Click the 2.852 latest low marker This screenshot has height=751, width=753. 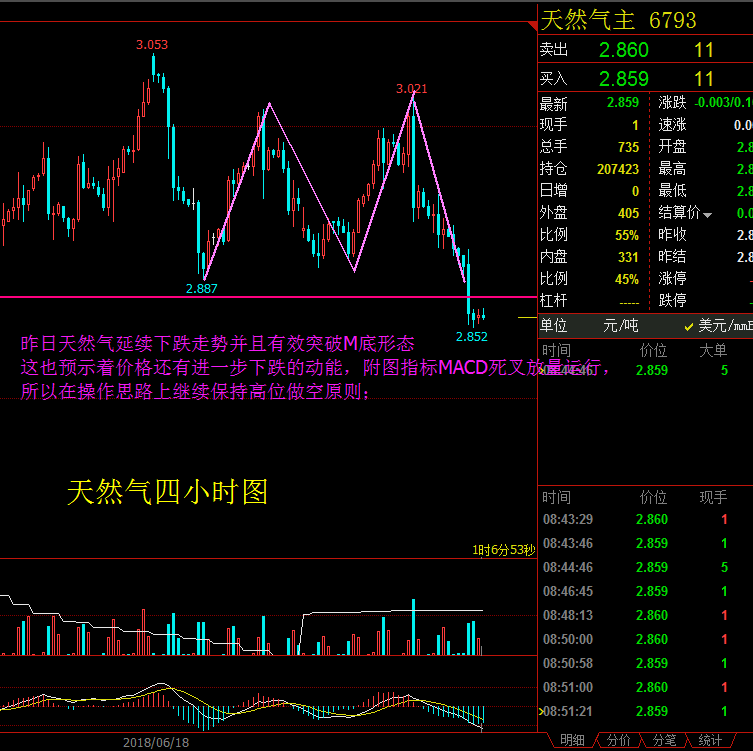click(471, 336)
